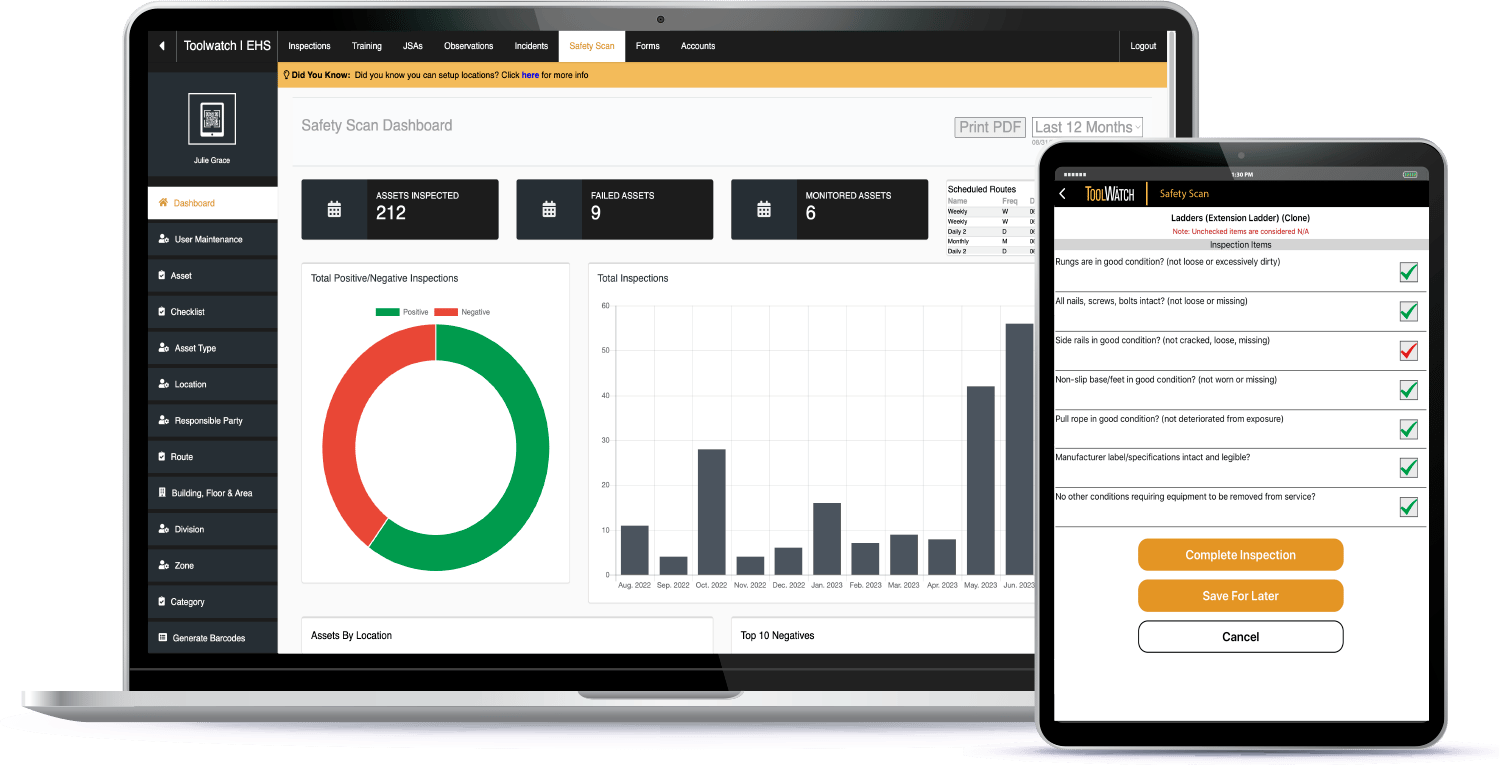Tap the ToolWatch logo on the tablet
The height and width of the screenshot is (765, 1500).
click(x=1109, y=194)
